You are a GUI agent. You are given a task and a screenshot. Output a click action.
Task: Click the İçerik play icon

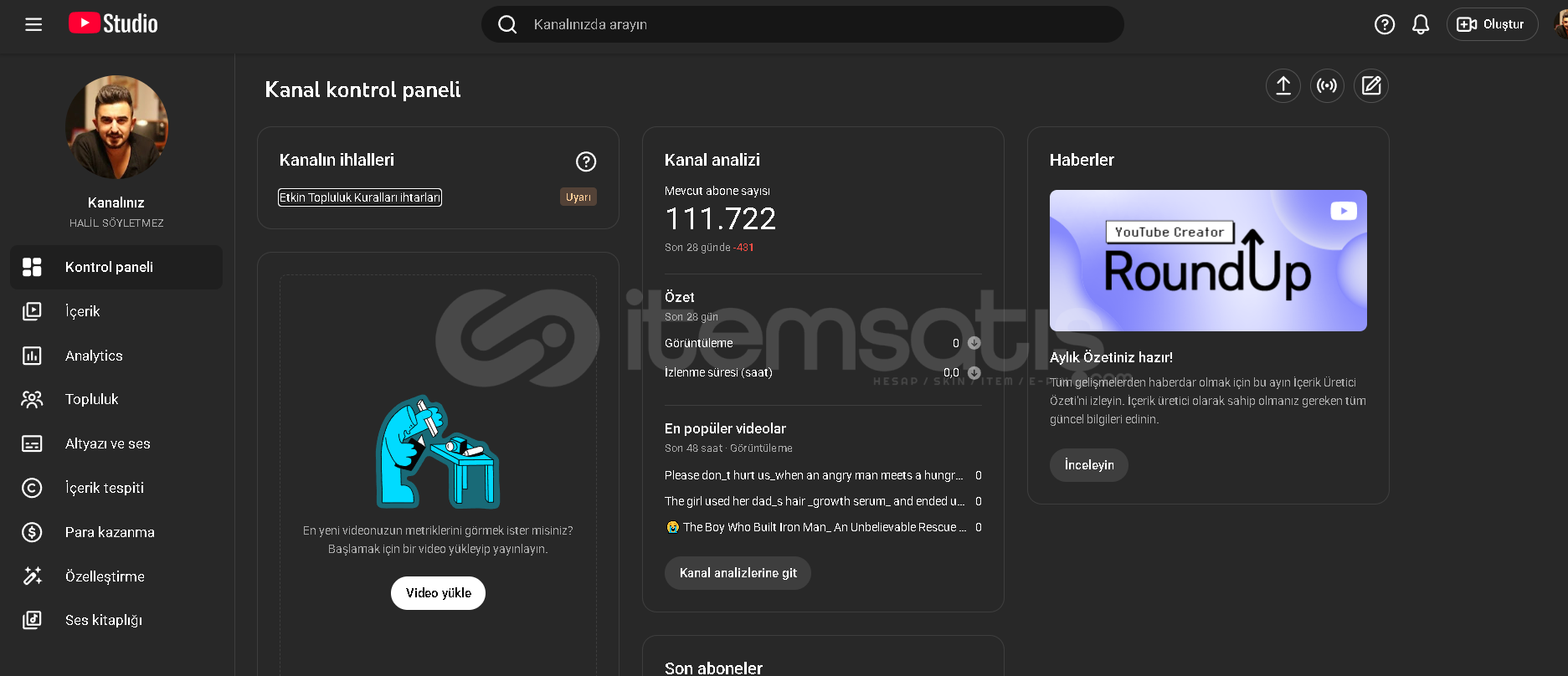click(x=32, y=311)
